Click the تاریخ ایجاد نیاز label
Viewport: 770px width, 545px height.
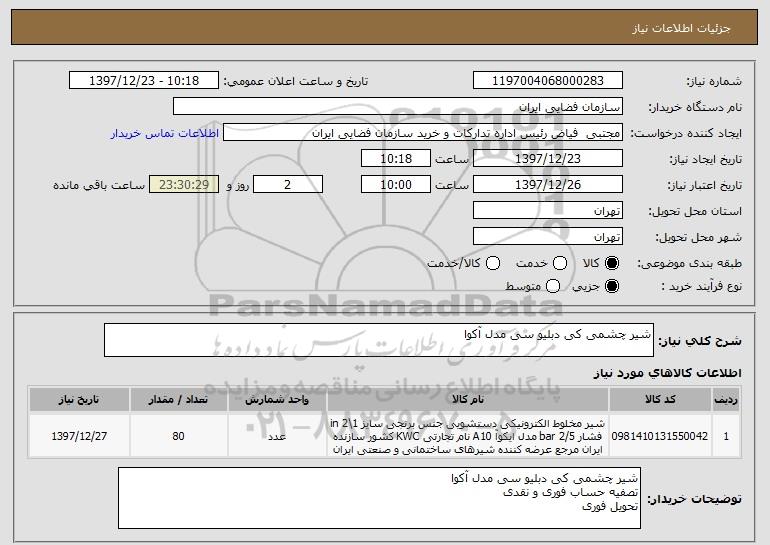pyautogui.click(x=706, y=159)
